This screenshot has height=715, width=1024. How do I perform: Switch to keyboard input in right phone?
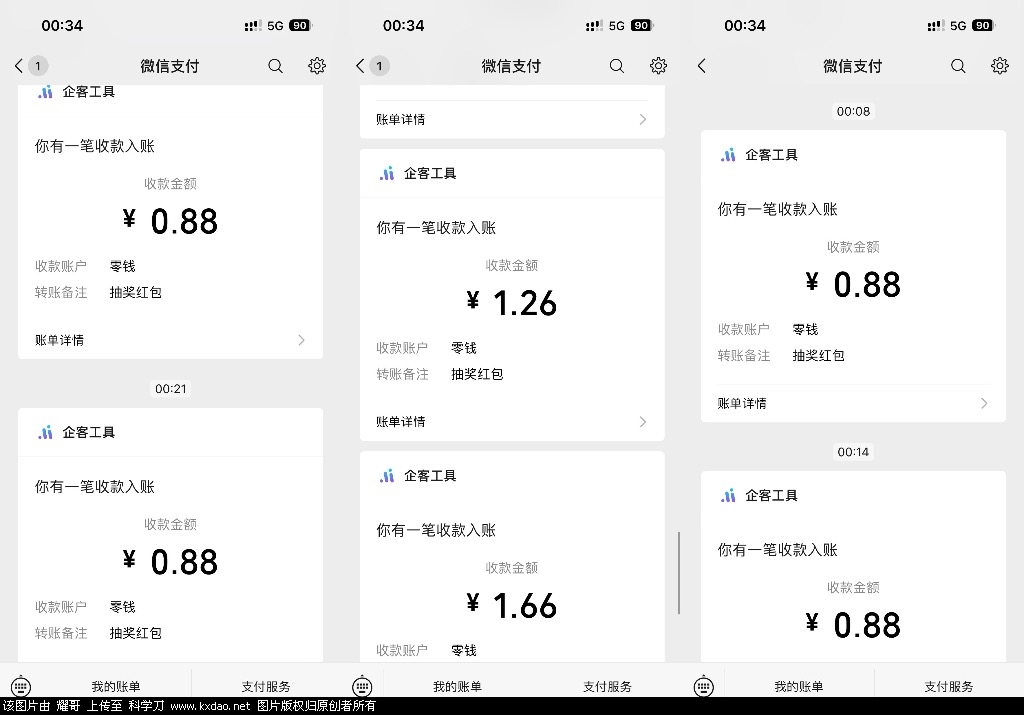tap(704, 686)
